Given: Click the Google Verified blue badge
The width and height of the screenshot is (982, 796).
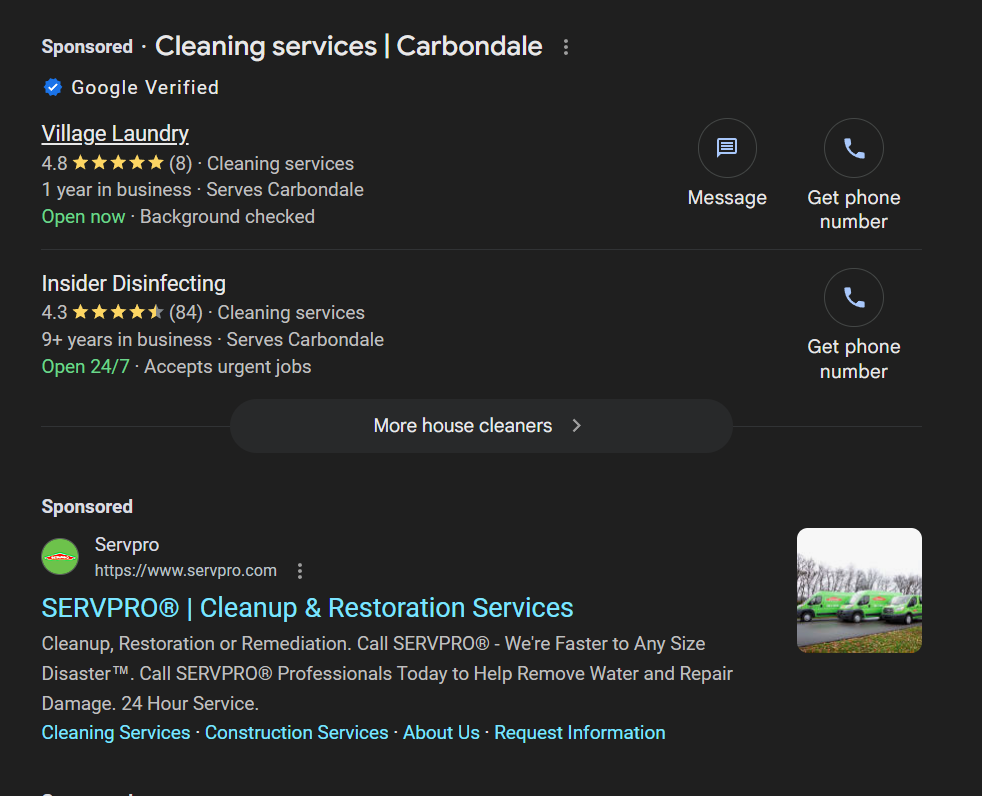Looking at the screenshot, I should point(53,88).
